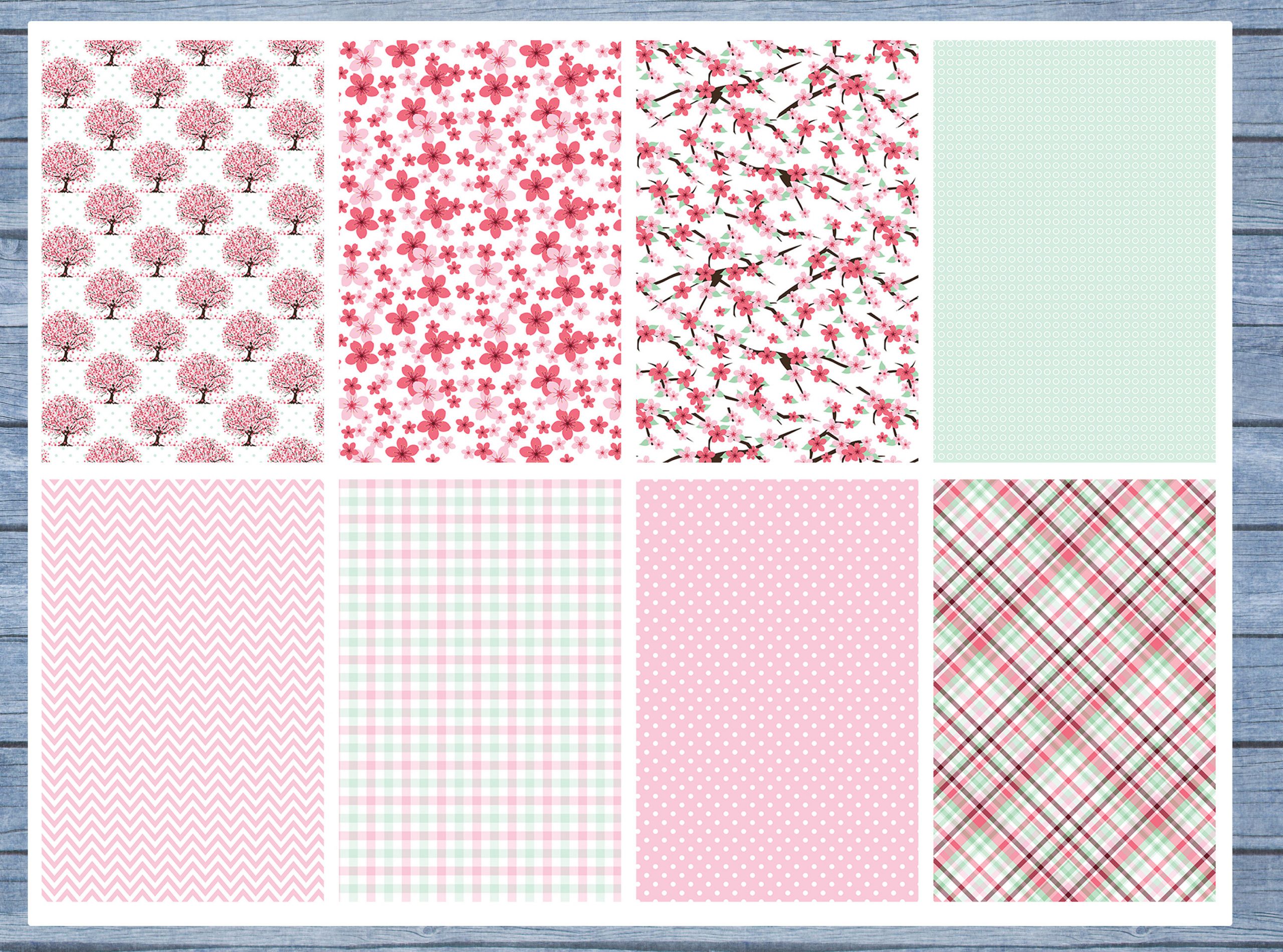Pick the pink polka dot pattern
The width and height of the screenshot is (1283, 952).
(x=777, y=690)
